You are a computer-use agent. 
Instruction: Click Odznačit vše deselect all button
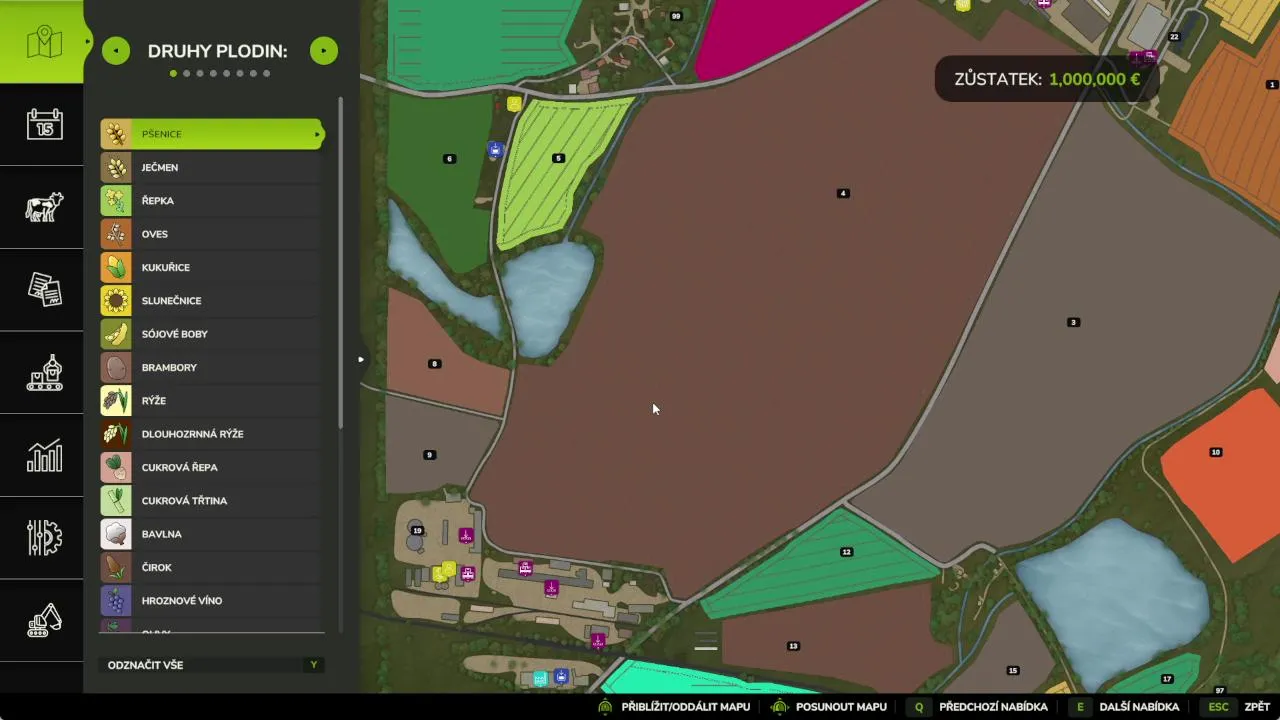click(x=212, y=665)
